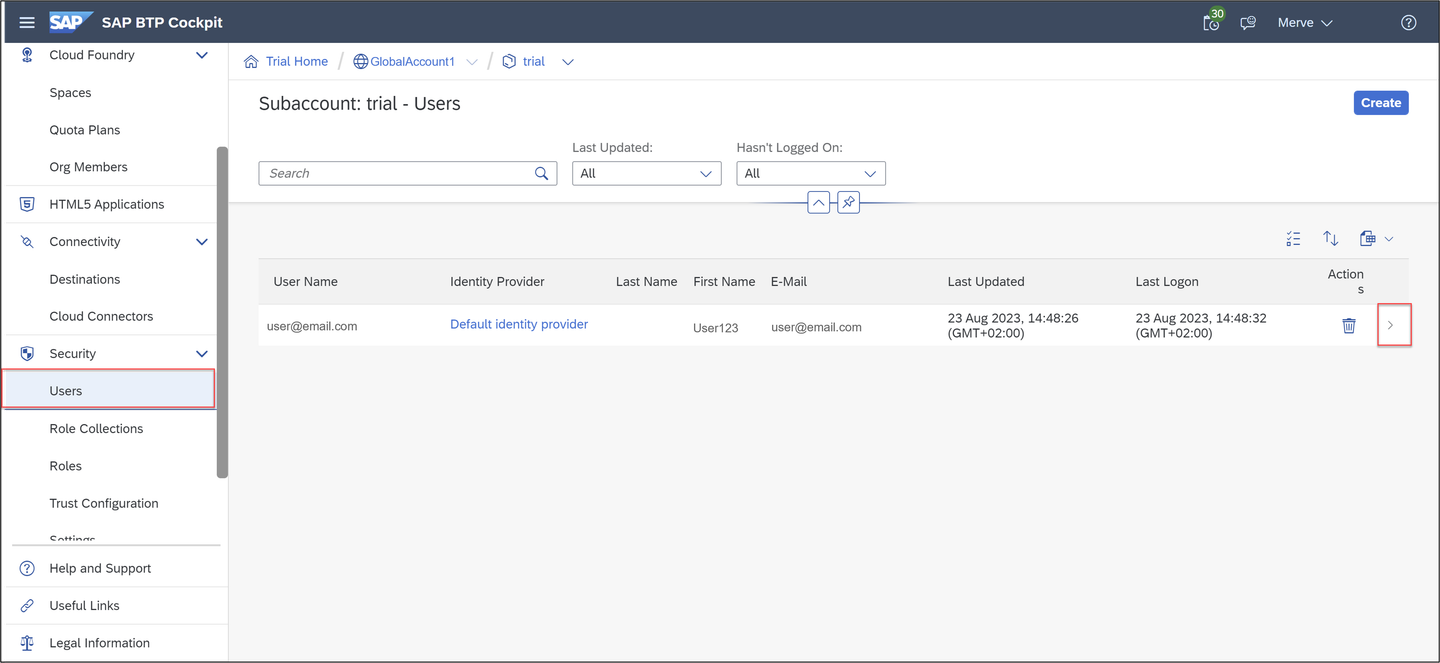Click the Trial Home house icon
The width and height of the screenshot is (1440, 663).
[251, 62]
